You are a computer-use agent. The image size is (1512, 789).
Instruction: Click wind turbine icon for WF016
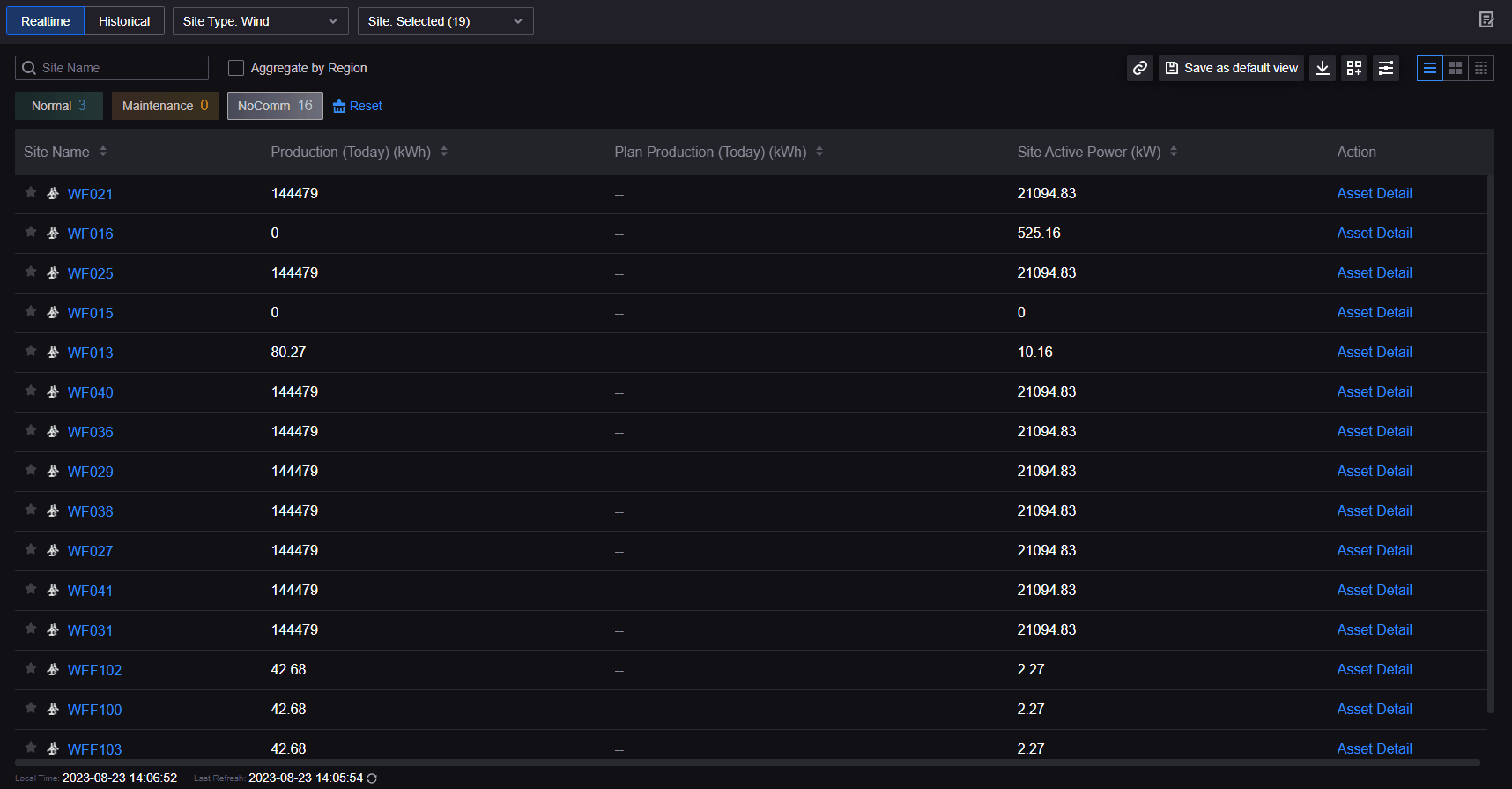[x=53, y=233]
